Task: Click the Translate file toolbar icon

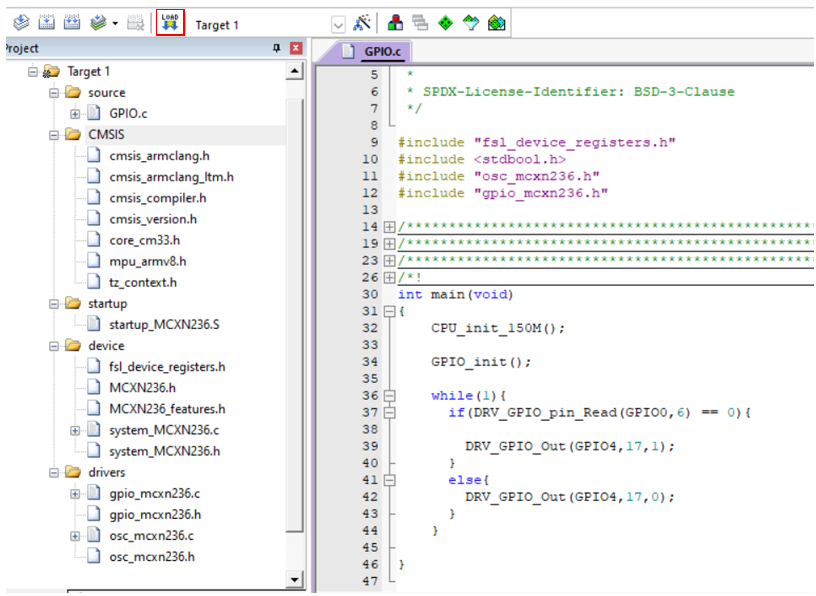Action: 21,23
